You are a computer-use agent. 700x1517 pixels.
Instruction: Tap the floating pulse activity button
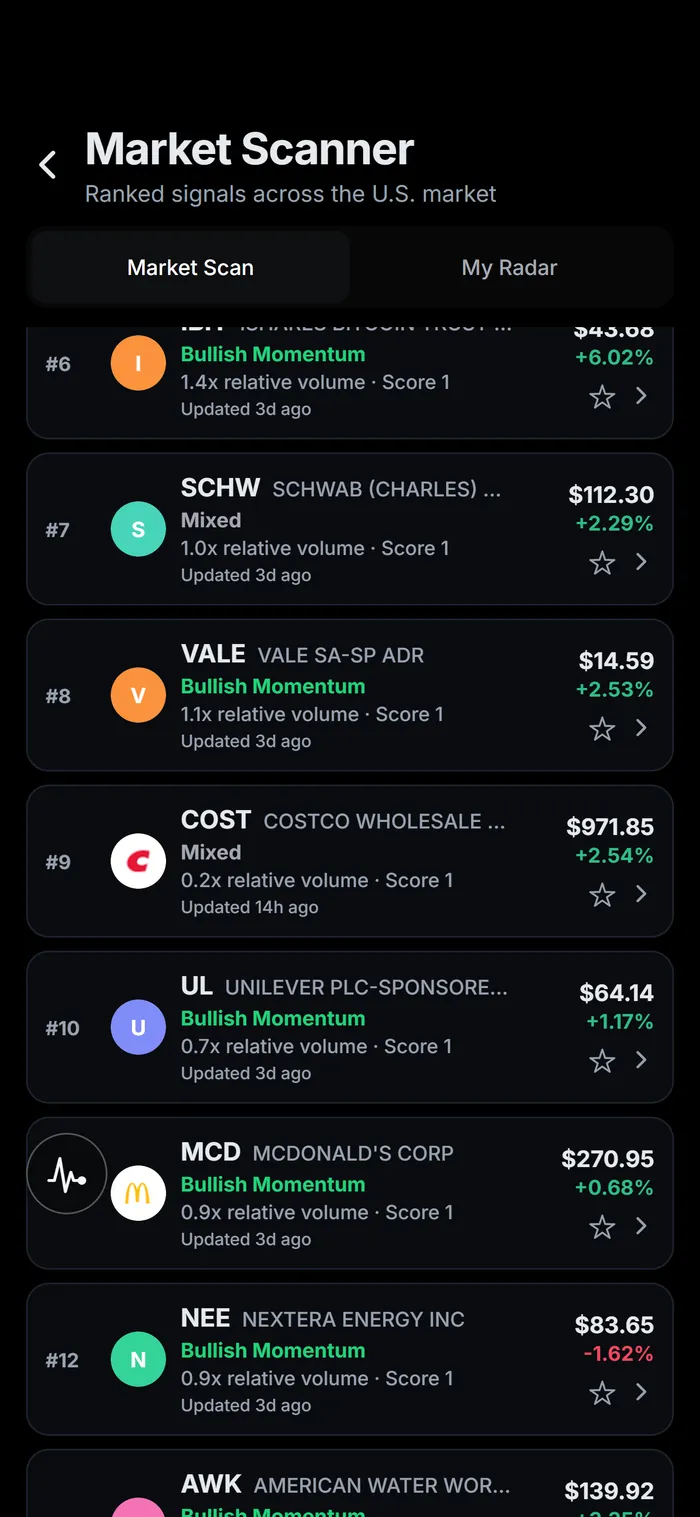66,1174
